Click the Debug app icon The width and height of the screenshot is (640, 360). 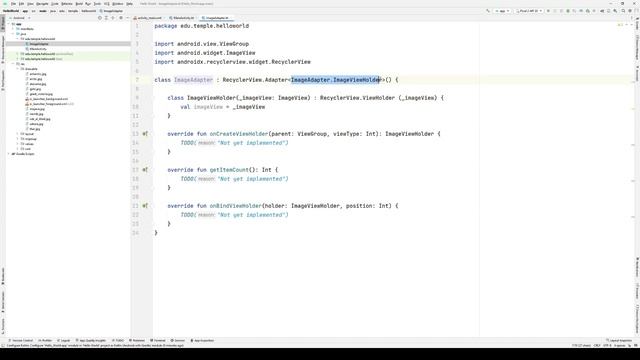pos(568,11)
